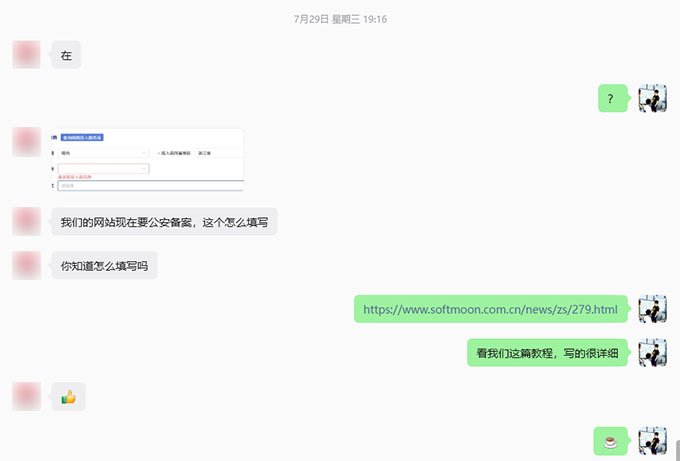Open the form screenshot image in chat
The height and width of the screenshot is (461, 680).
147,160
